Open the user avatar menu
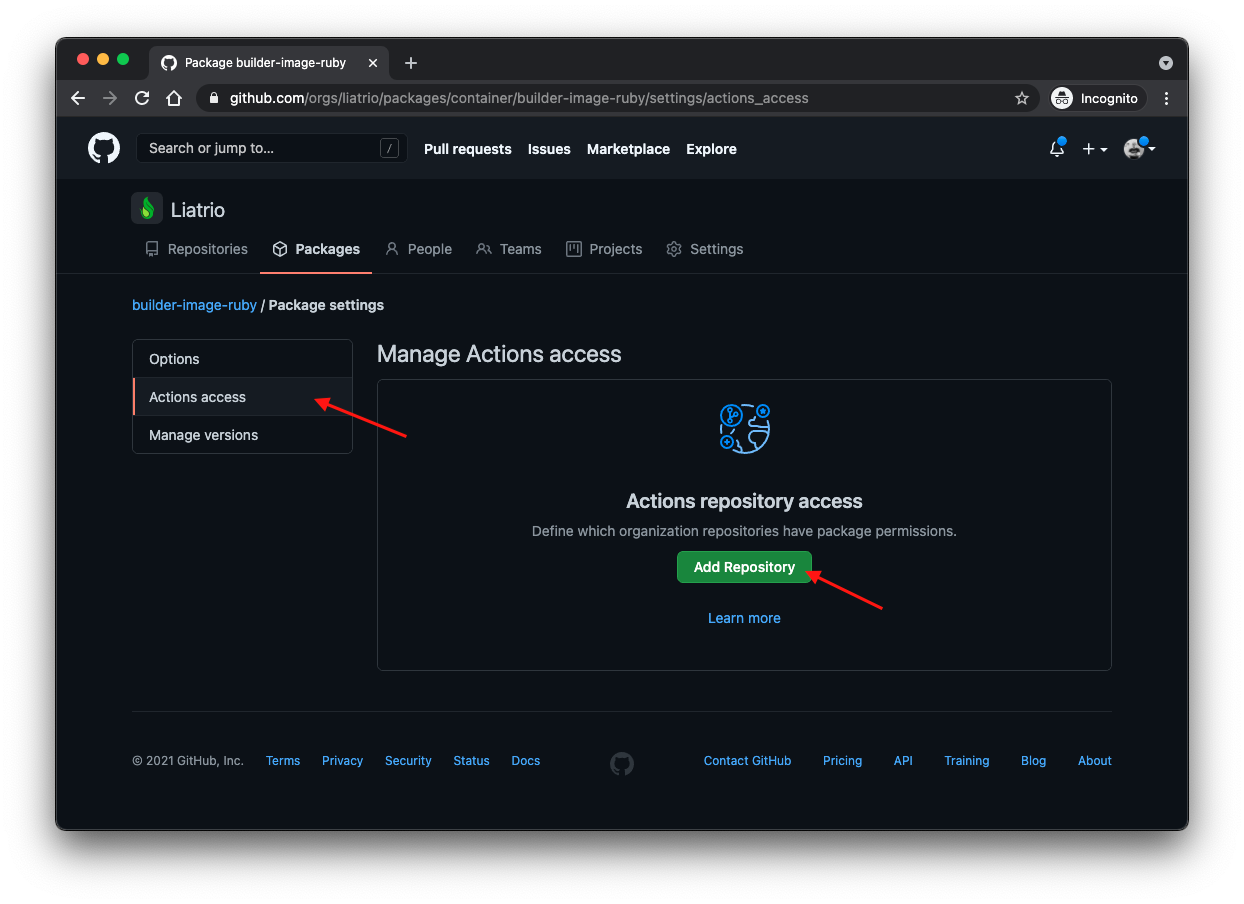 (1140, 148)
